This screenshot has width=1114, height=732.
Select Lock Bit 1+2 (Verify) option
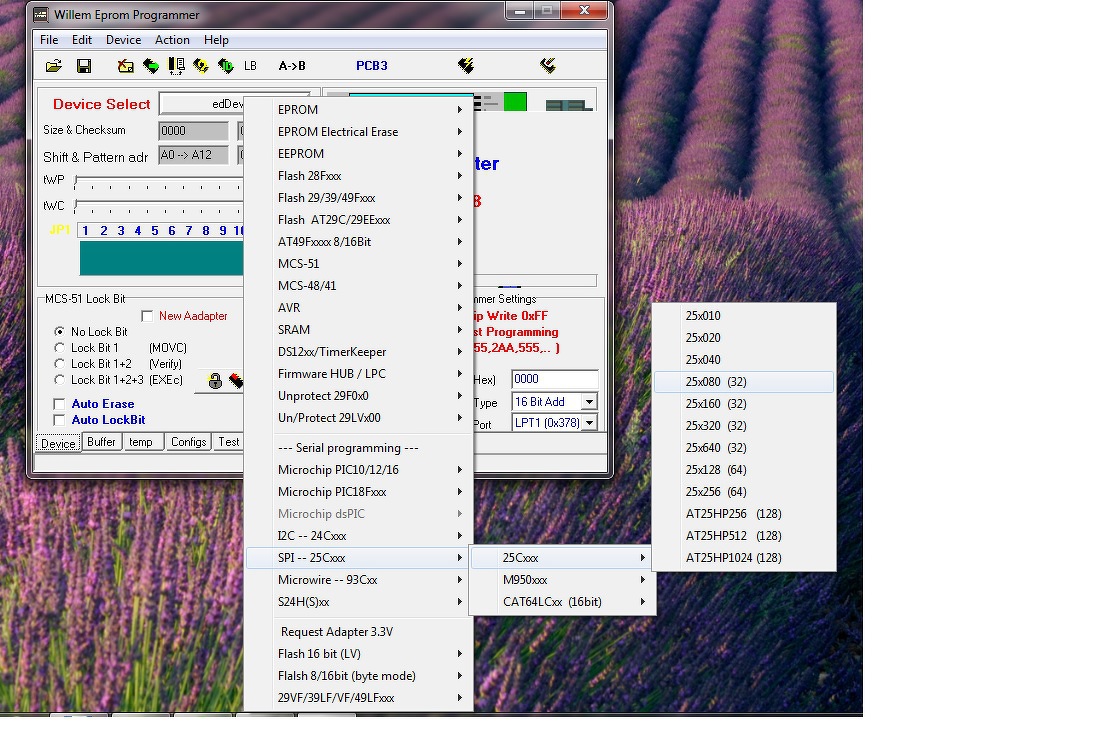[x=60, y=364]
